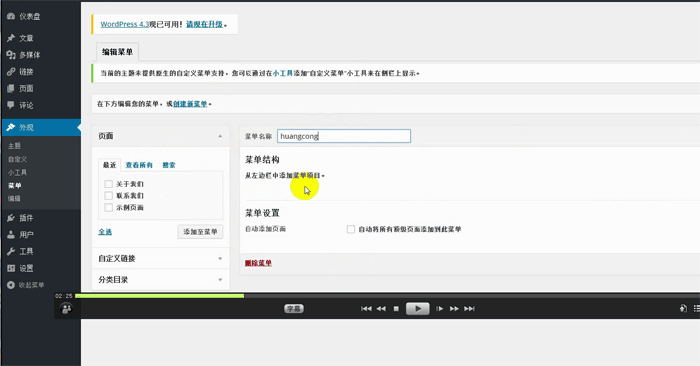This screenshot has height=366, width=700.
Task: Collapse sidebar via 收起菜单 arrow icon
Action: [11, 285]
